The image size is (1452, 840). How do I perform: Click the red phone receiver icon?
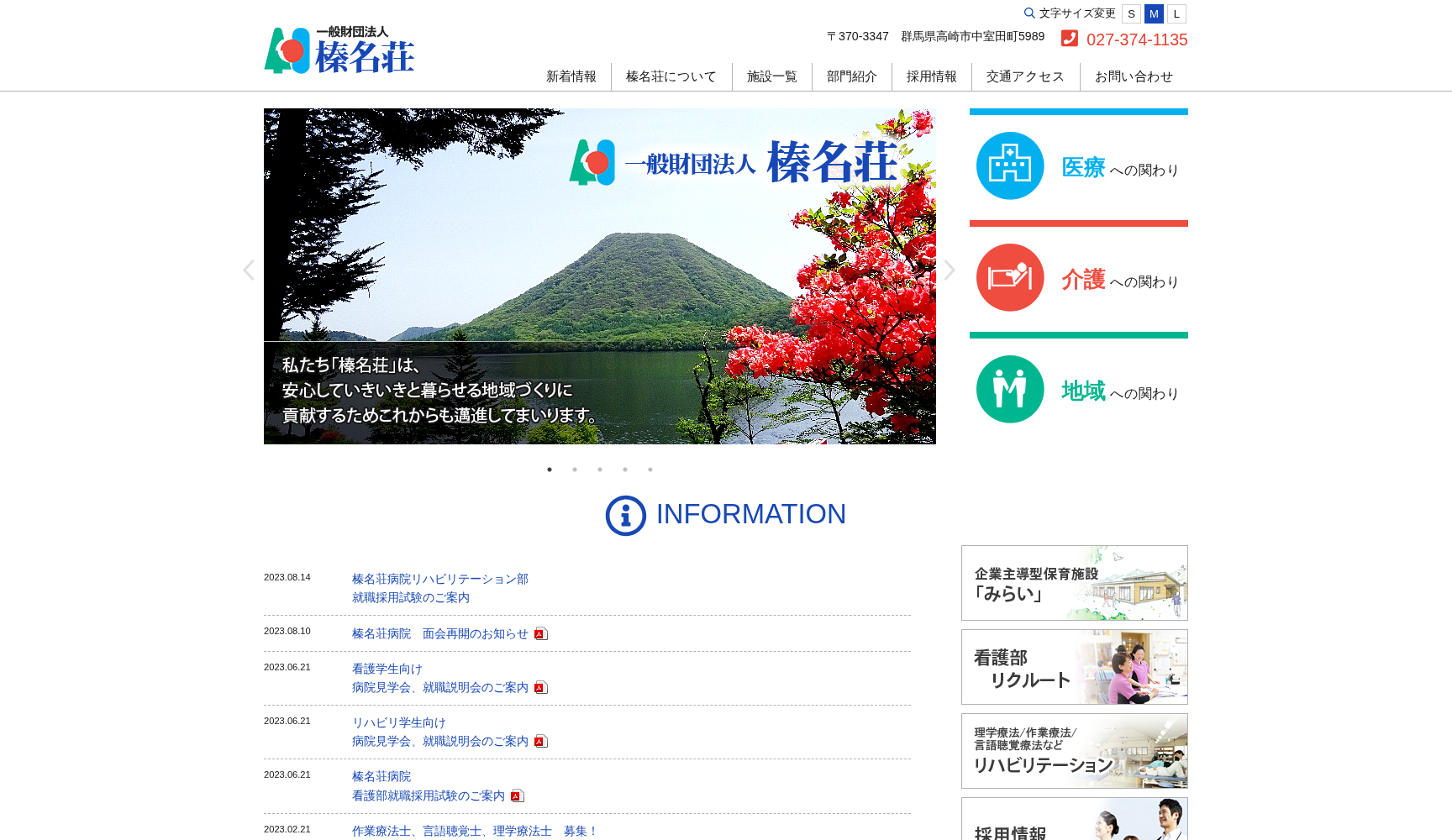(x=1069, y=38)
